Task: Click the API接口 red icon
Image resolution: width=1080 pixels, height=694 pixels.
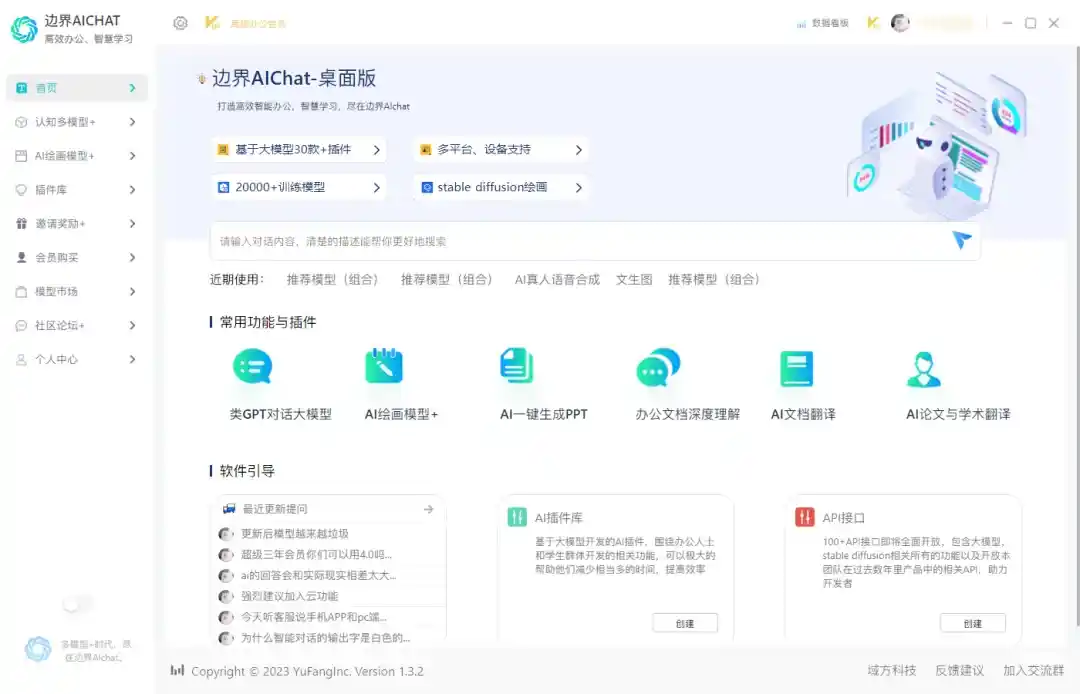Action: (x=804, y=517)
